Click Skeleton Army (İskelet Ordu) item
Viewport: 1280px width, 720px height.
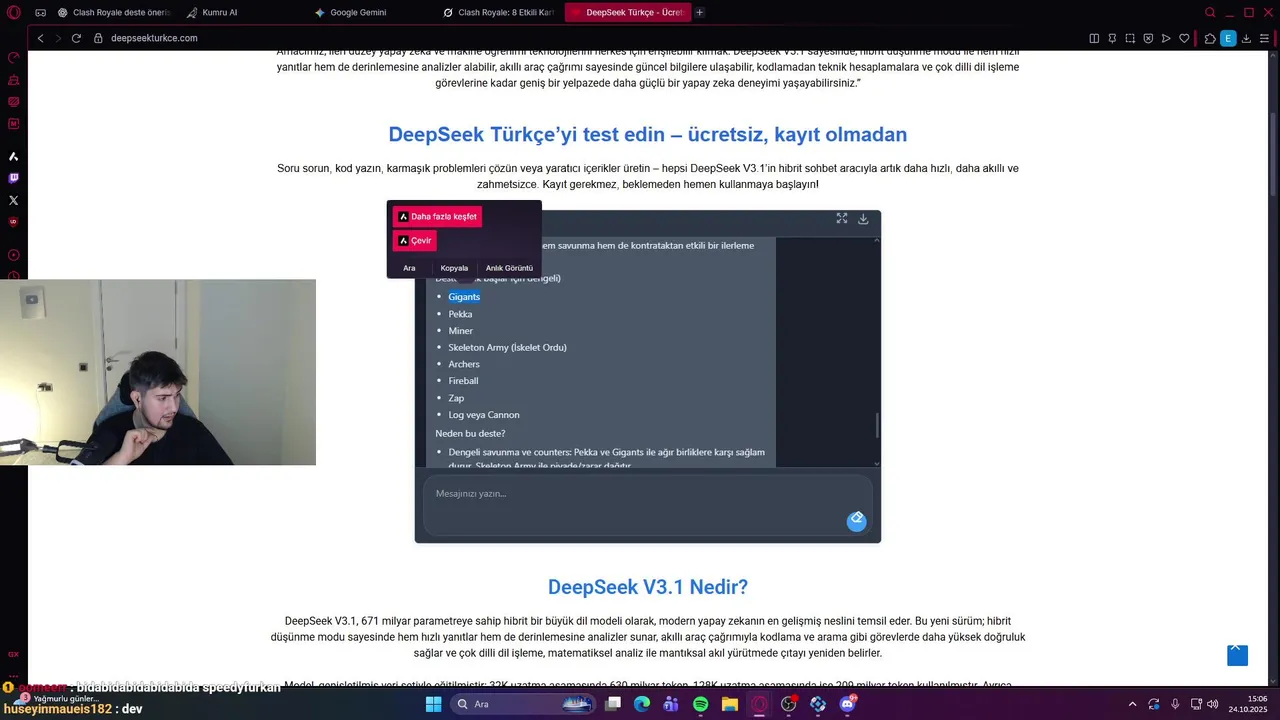[507, 347]
